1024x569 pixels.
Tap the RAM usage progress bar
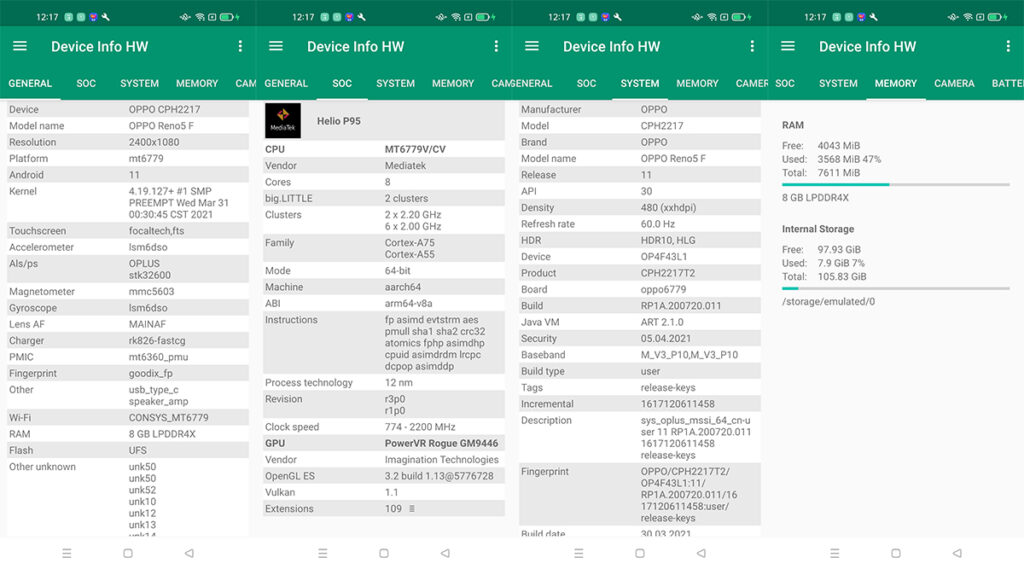click(896, 185)
